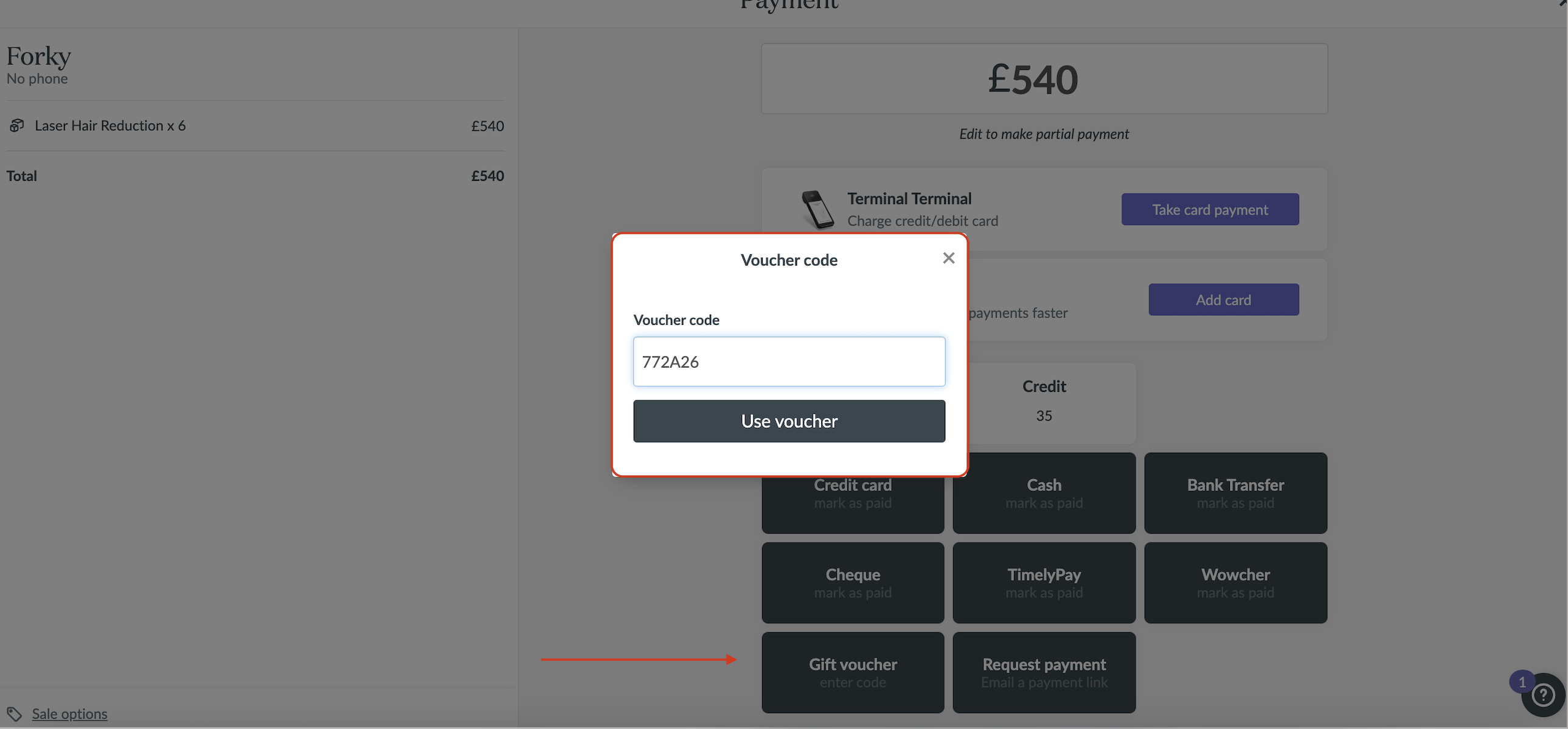The image size is (1568, 729).
Task: Click the card terminal device icon
Action: click(817, 209)
